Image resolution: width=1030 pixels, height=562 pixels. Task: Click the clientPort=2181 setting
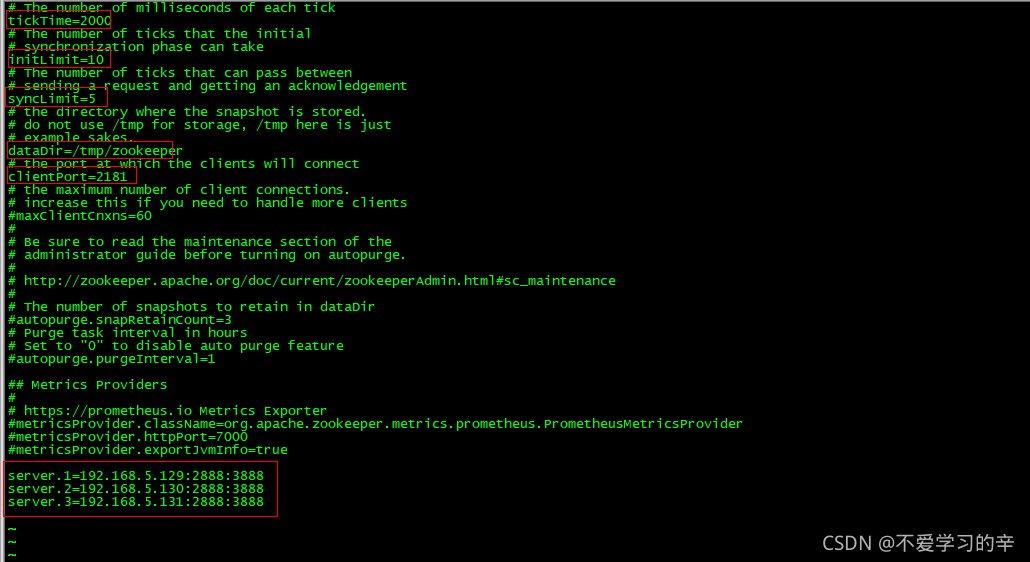(68, 177)
